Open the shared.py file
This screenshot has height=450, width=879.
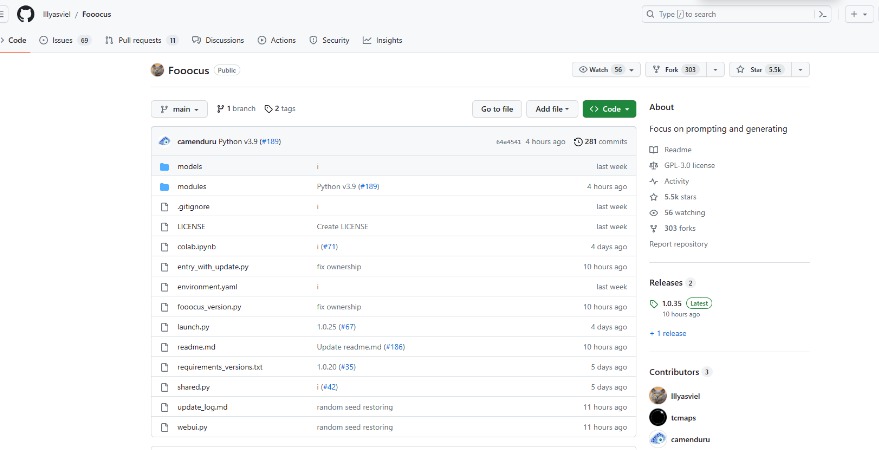193,387
